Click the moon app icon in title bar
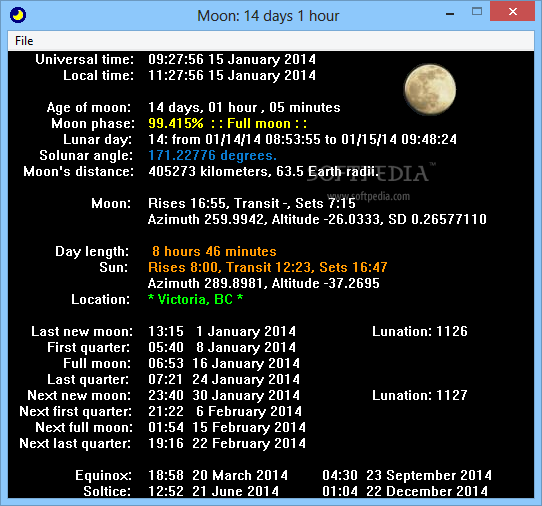The image size is (542, 506). coord(18,15)
